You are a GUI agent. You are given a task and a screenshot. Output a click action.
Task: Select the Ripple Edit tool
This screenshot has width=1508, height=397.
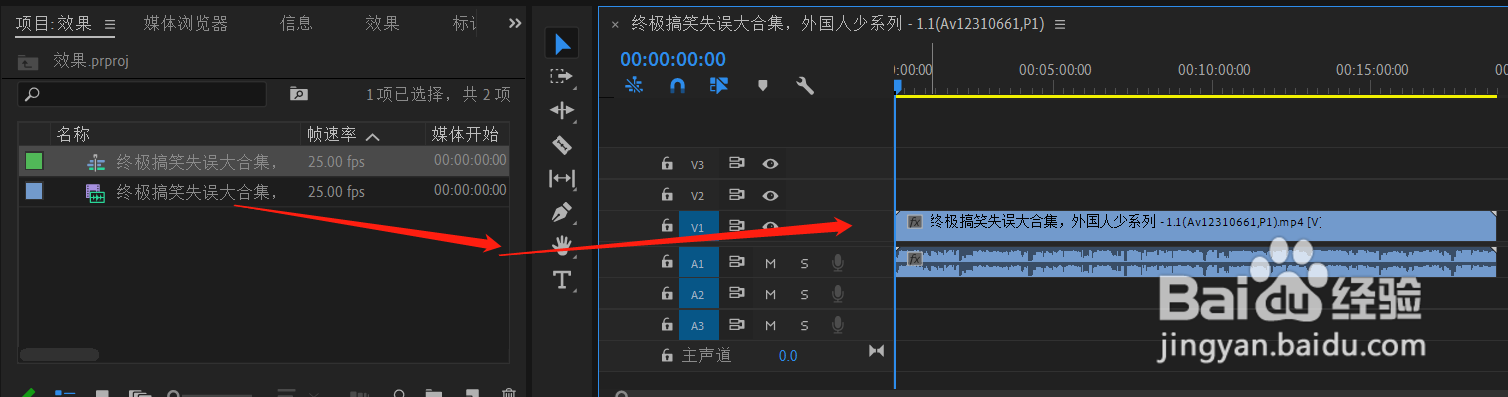click(x=562, y=110)
